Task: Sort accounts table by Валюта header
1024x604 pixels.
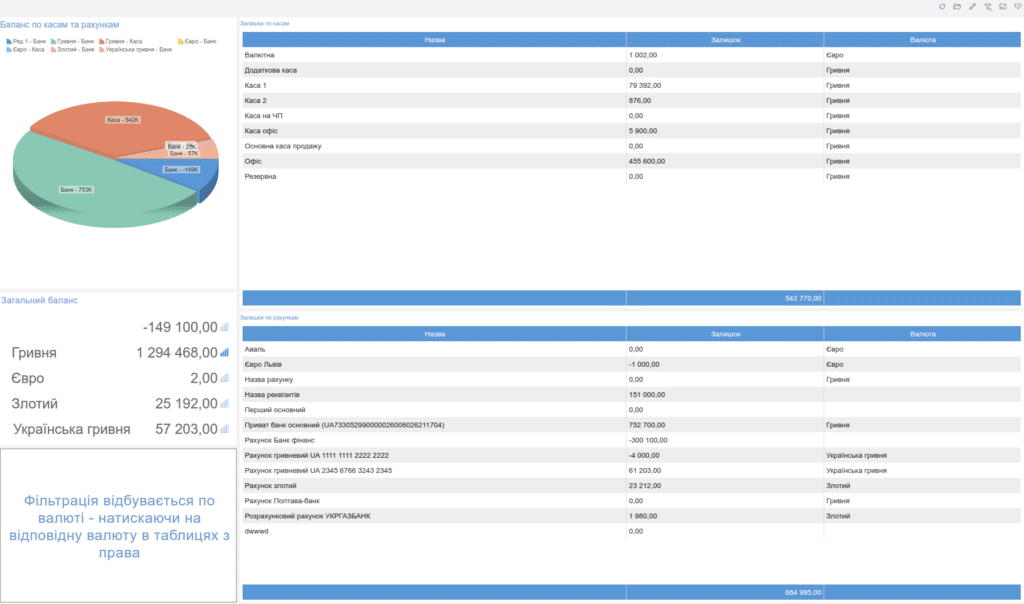Action: click(922, 334)
